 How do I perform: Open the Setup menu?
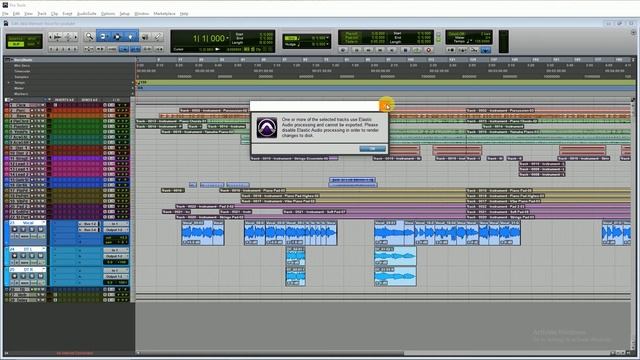tap(124, 13)
